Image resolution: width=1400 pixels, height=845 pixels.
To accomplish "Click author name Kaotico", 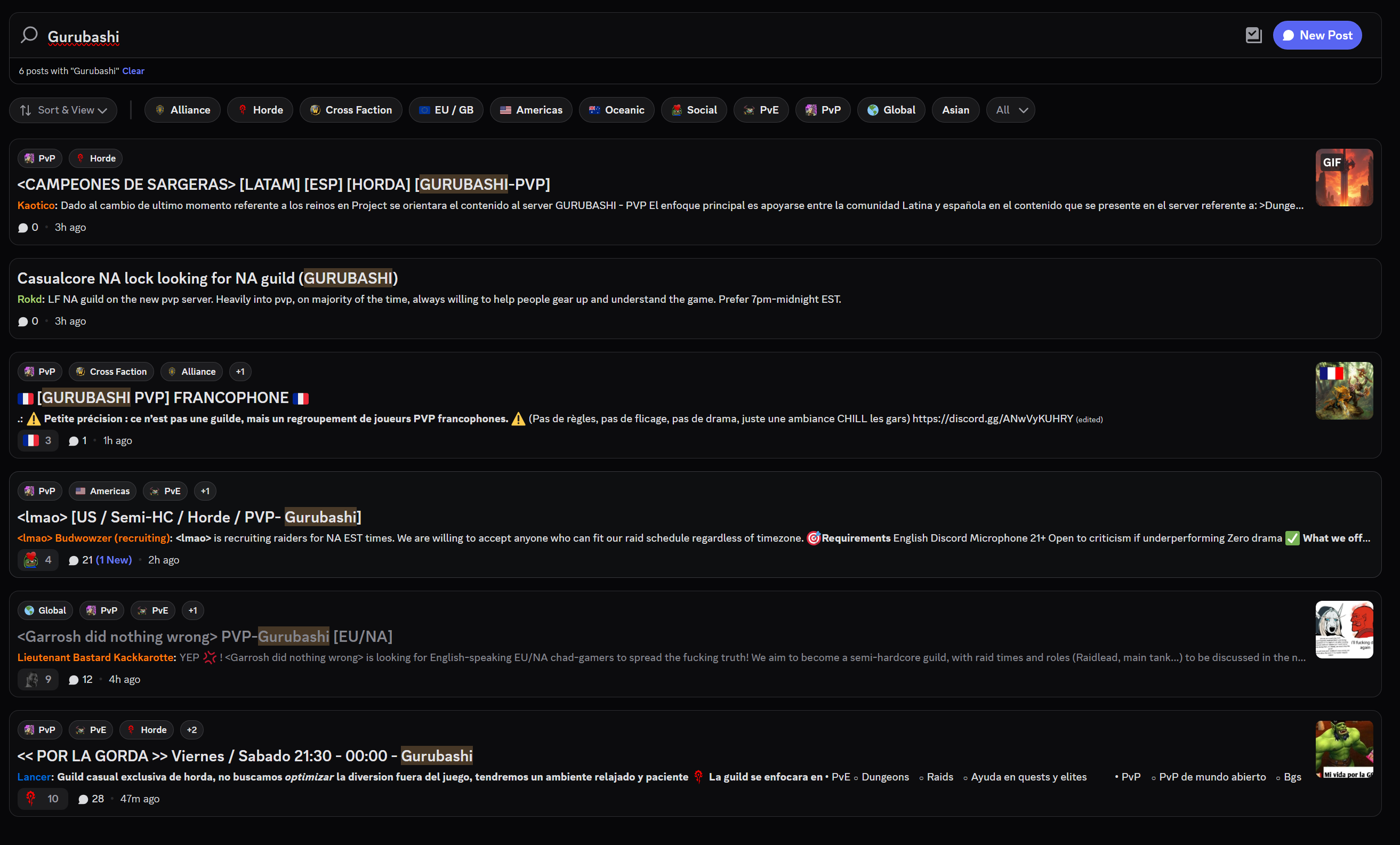I will tap(36, 205).
